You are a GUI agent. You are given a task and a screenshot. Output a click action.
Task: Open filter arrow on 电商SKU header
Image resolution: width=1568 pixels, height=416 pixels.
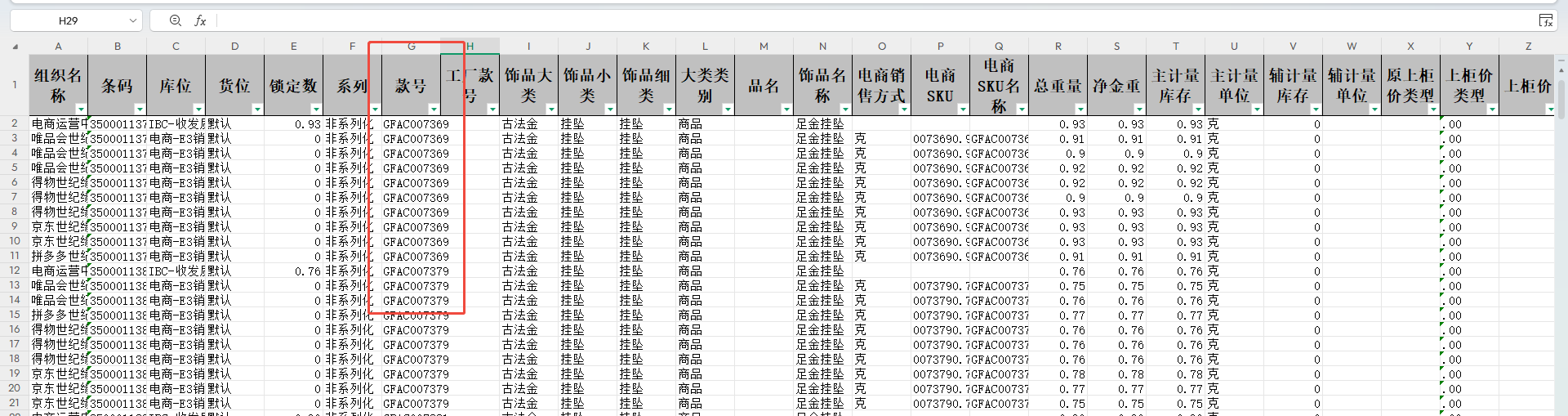[x=963, y=109]
